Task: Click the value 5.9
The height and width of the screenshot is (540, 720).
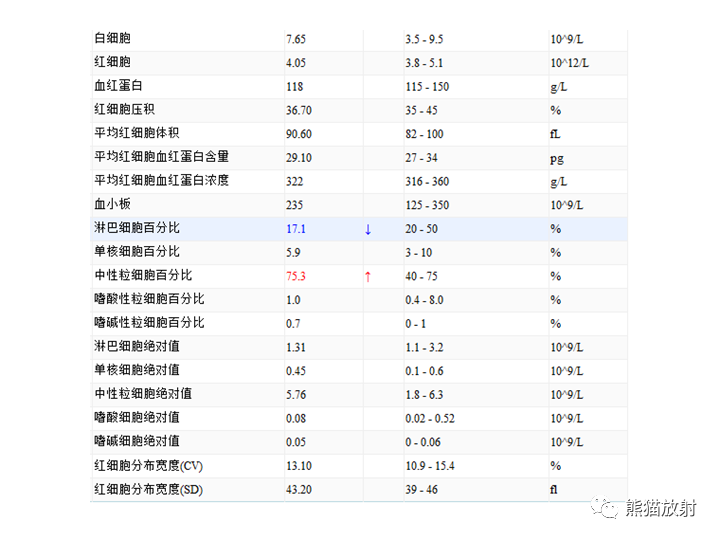Action: point(293,253)
